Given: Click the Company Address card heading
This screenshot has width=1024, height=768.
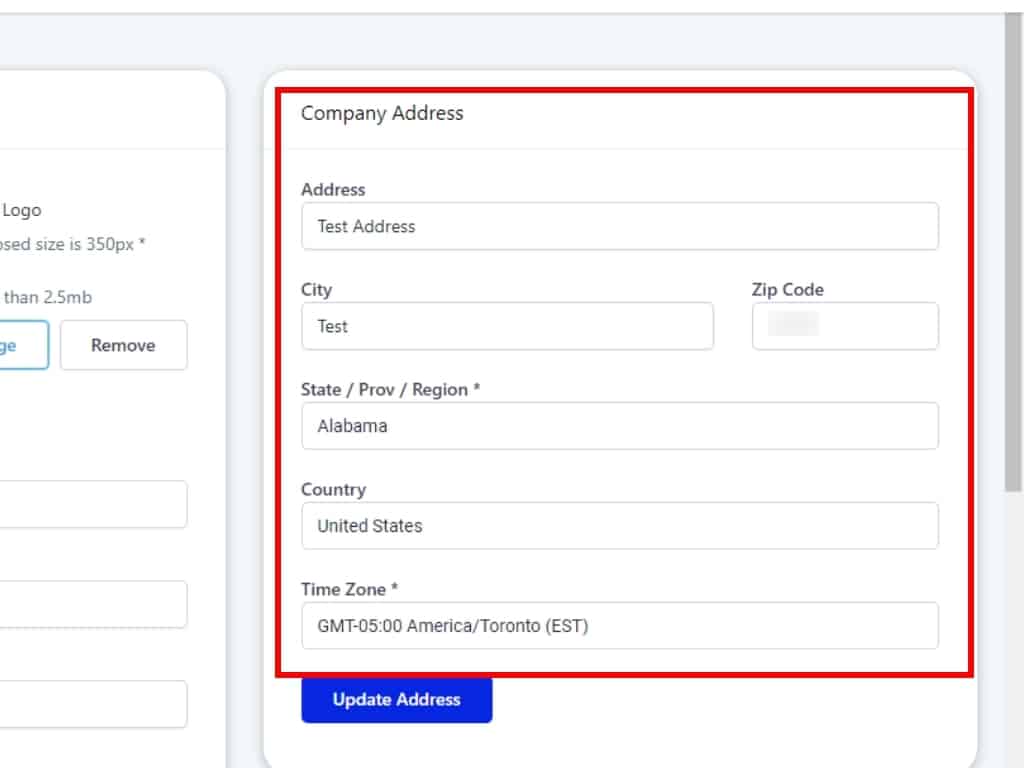Looking at the screenshot, I should 382,113.
